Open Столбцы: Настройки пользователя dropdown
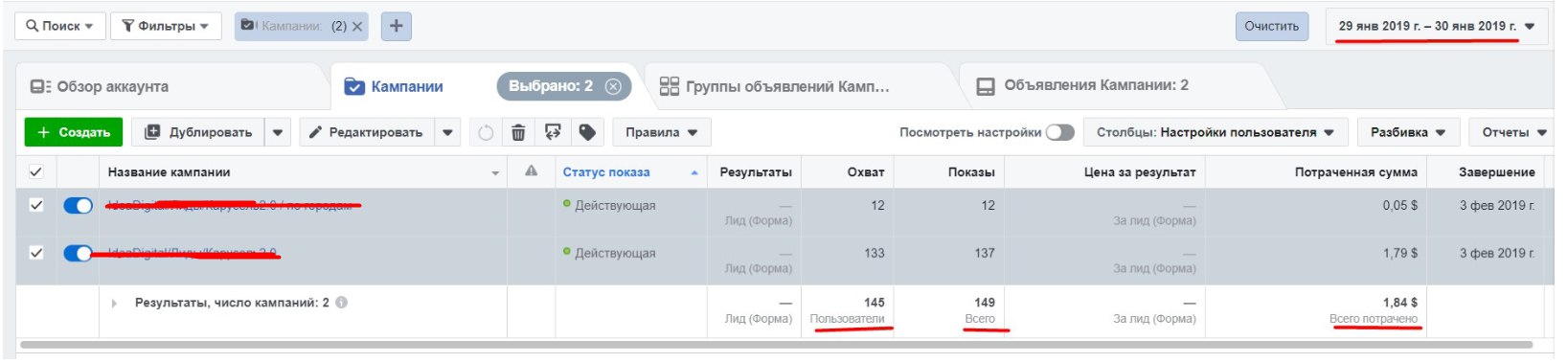1568x363 pixels. coord(1216,132)
